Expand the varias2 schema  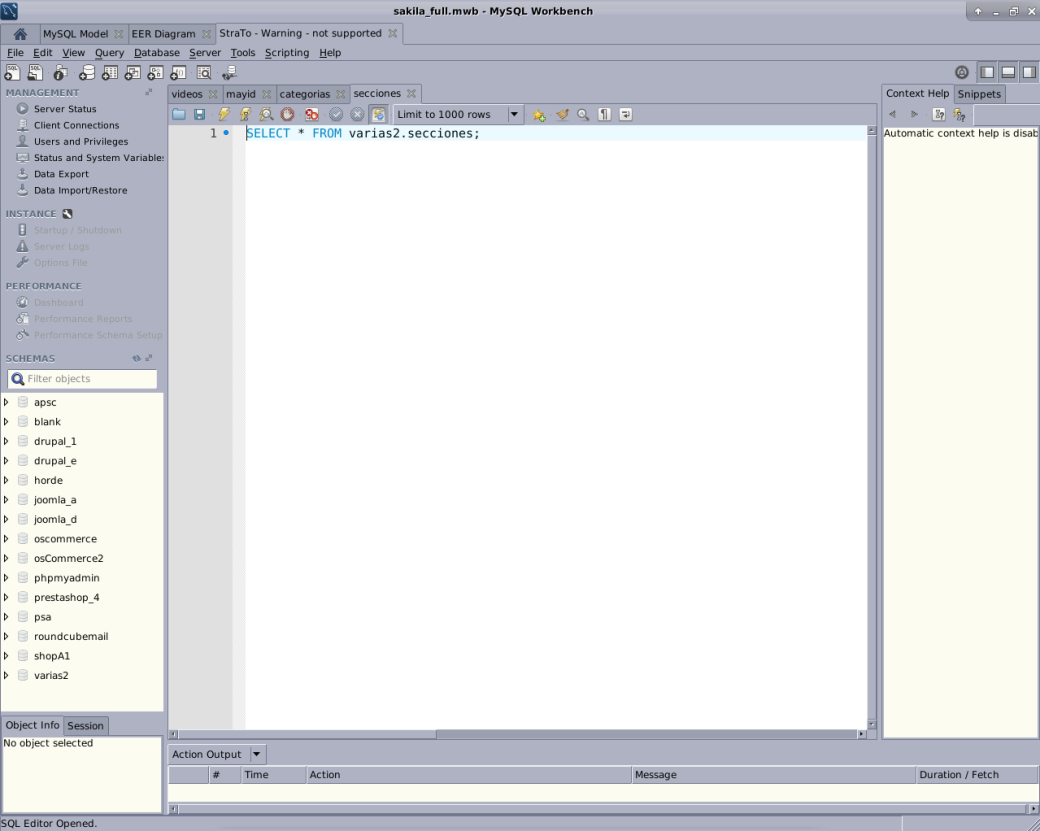tap(6, 676)
